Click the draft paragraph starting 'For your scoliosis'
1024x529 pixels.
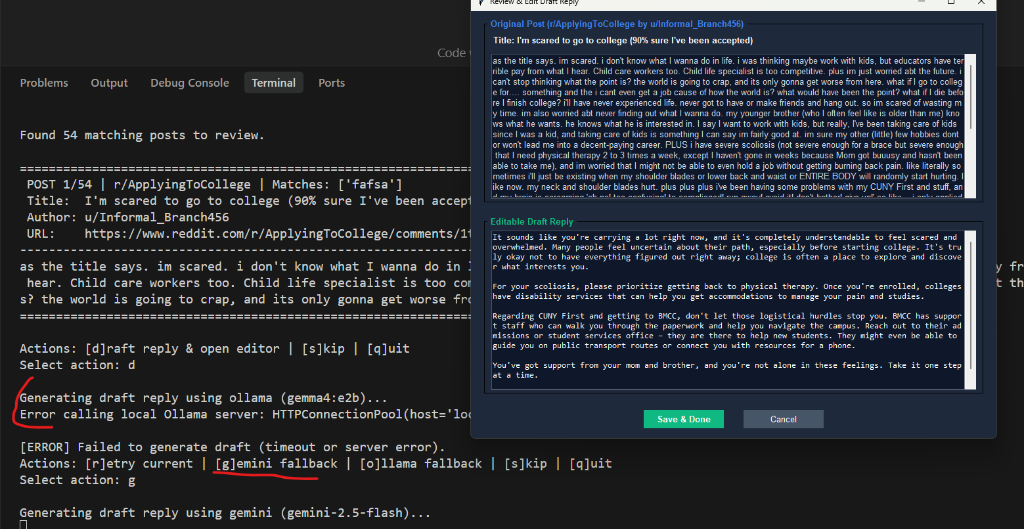(x=726, y=291)
